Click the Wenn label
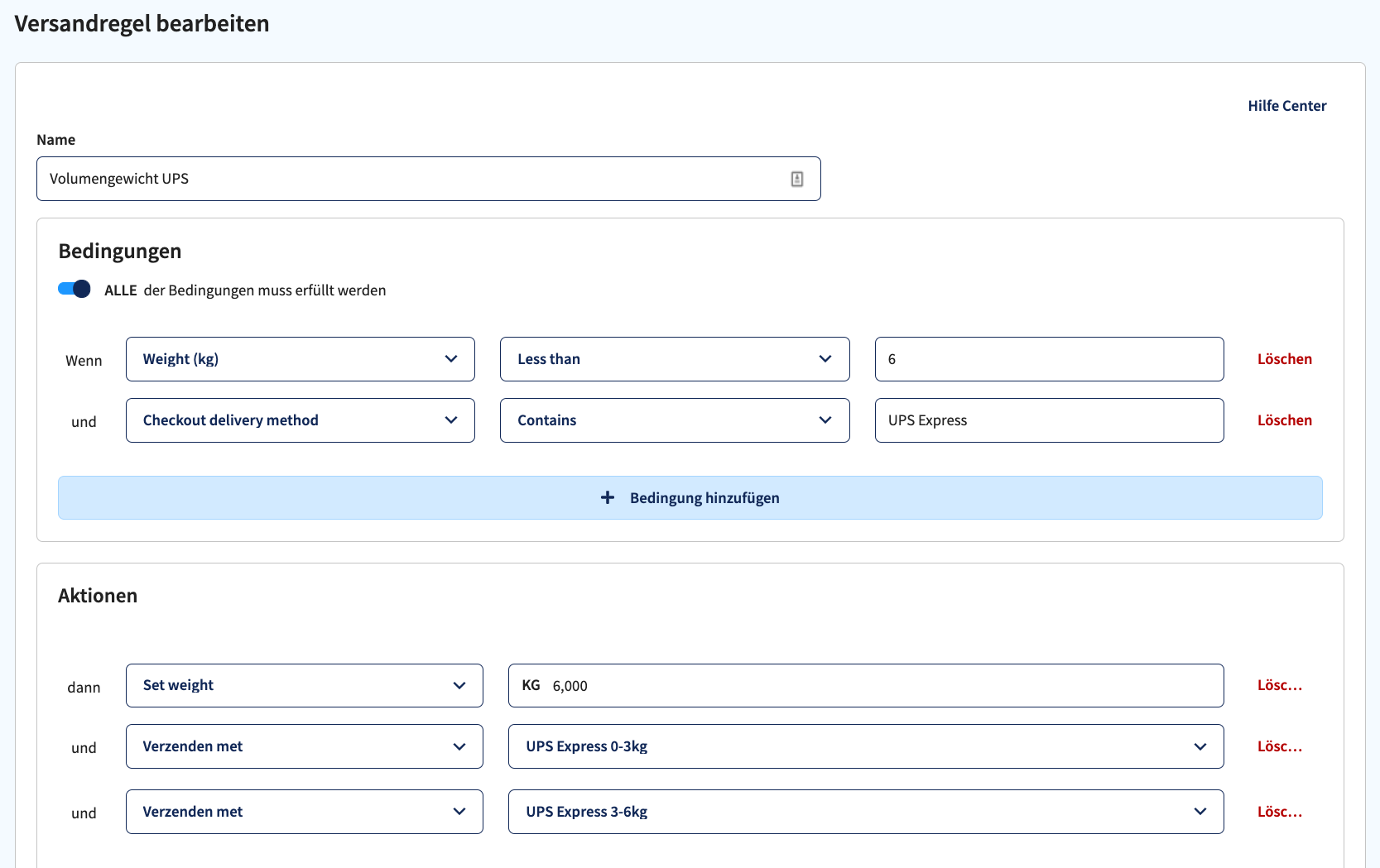 [84, 361]
